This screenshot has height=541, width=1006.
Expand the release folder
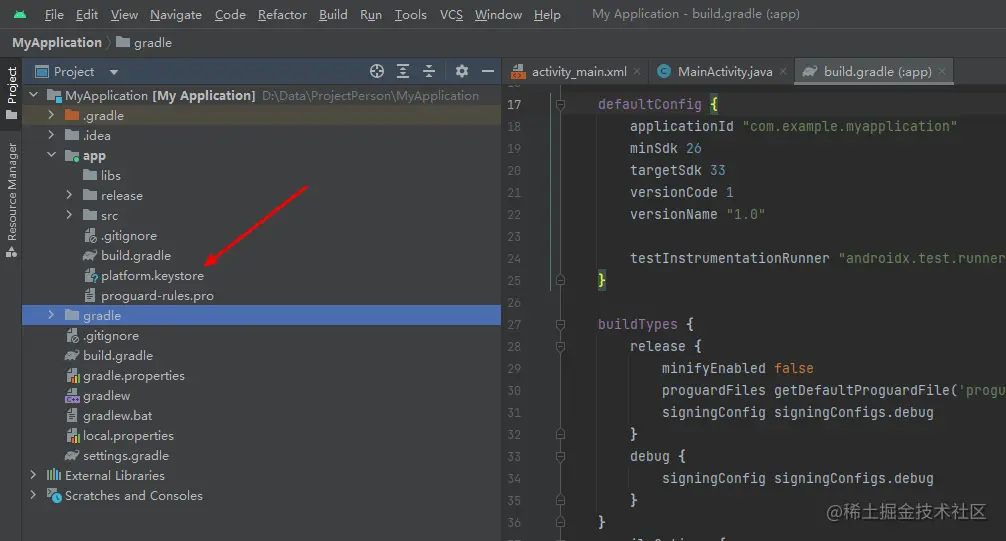pos(69,194)
